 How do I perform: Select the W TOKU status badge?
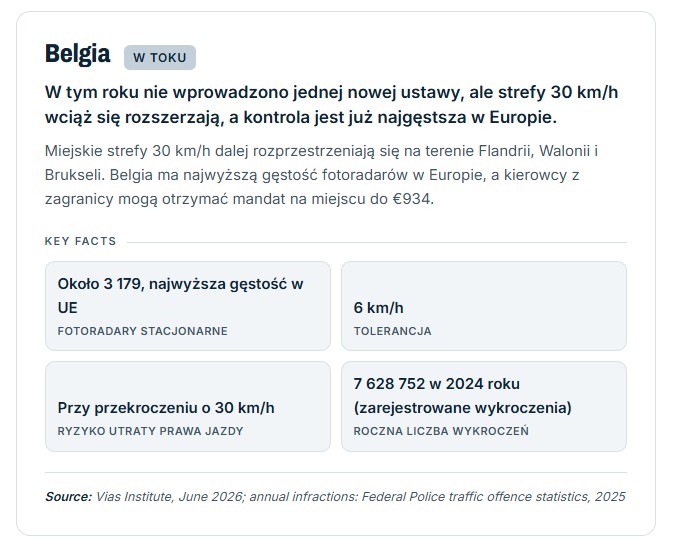click(160, 58)
